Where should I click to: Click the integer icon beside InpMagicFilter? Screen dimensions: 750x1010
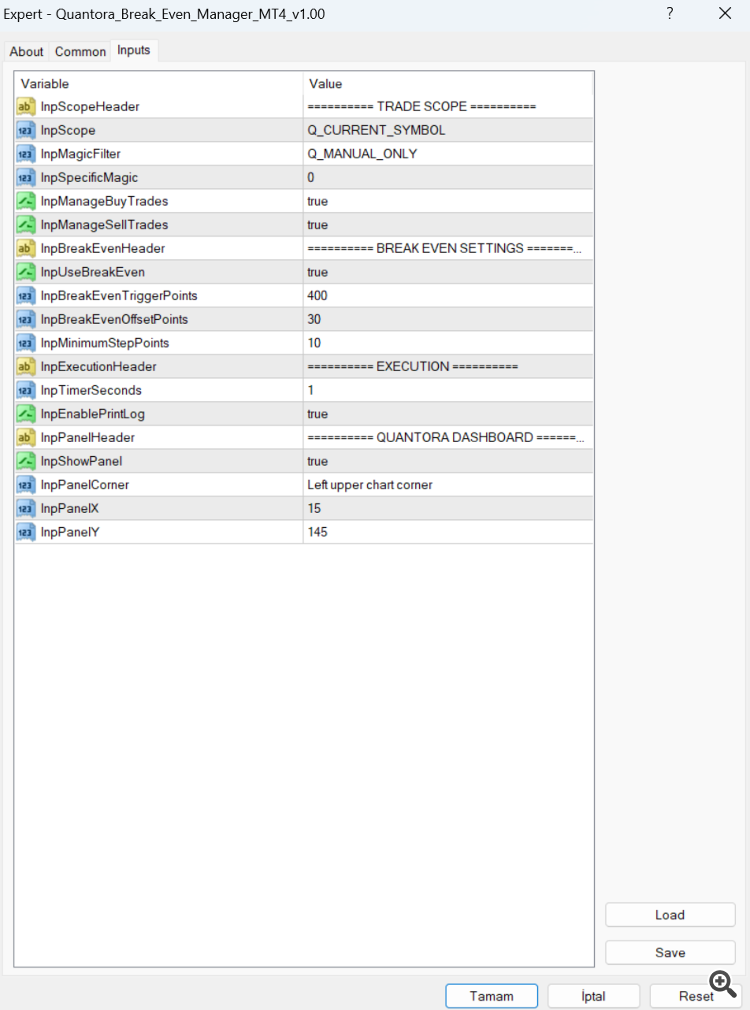click(x=26, y=154)
